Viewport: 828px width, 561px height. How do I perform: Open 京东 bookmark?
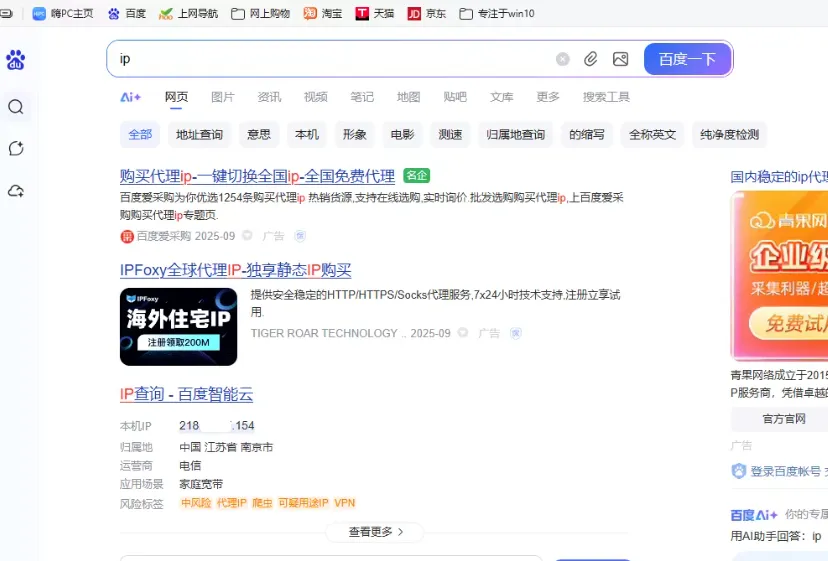pos(427,14)
